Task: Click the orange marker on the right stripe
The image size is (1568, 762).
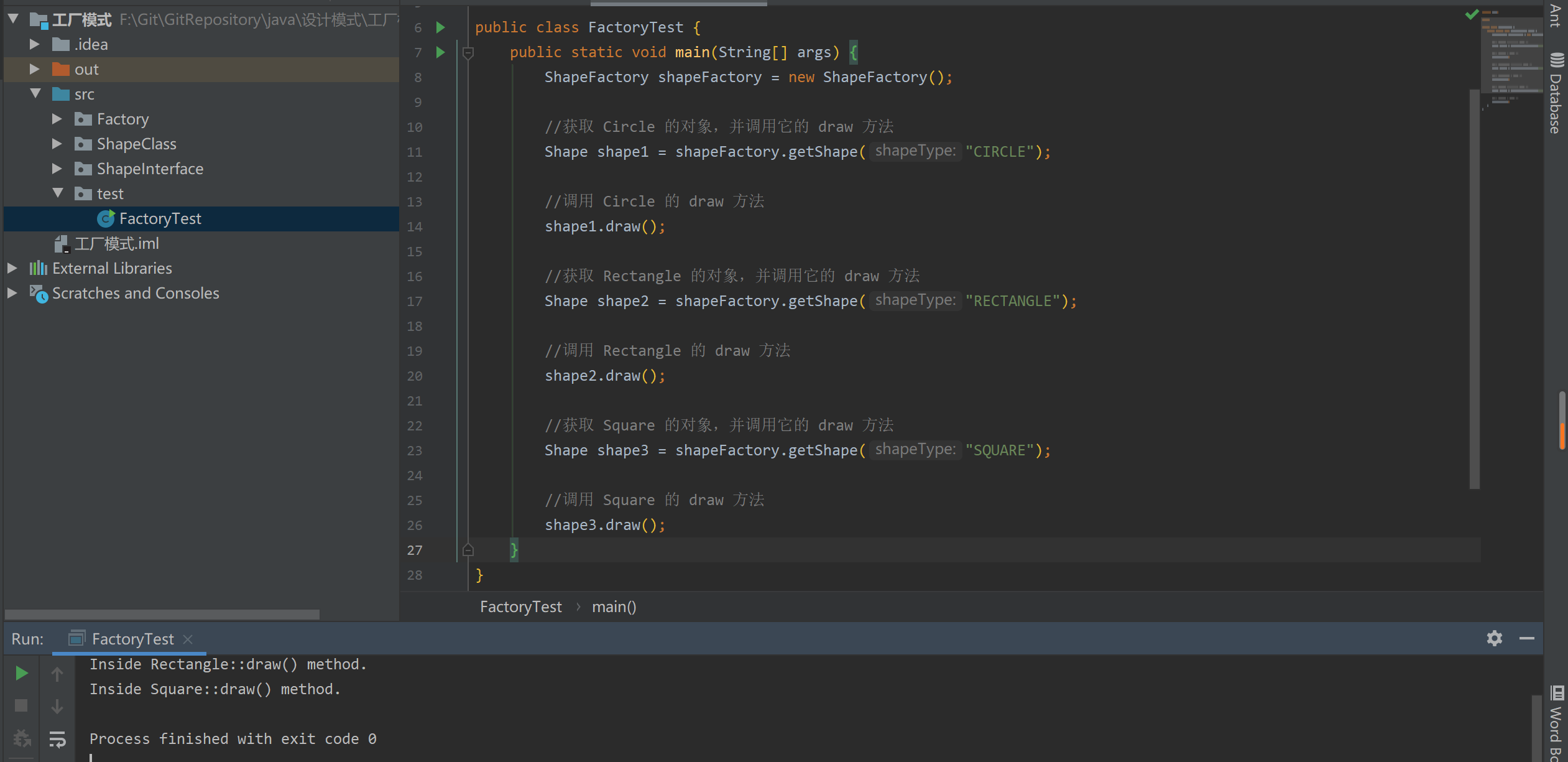Action: tap(1562, 435)
